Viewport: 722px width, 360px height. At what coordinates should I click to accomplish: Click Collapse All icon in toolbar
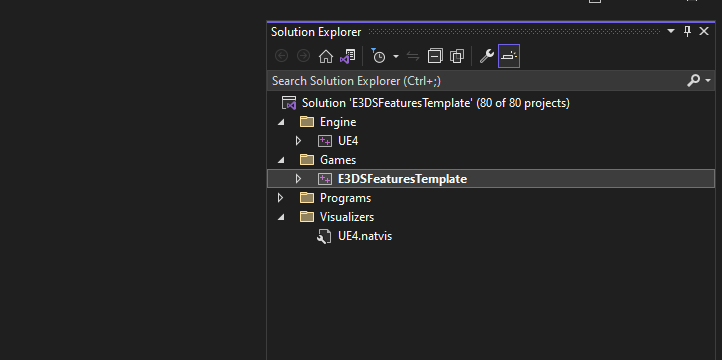435,56
